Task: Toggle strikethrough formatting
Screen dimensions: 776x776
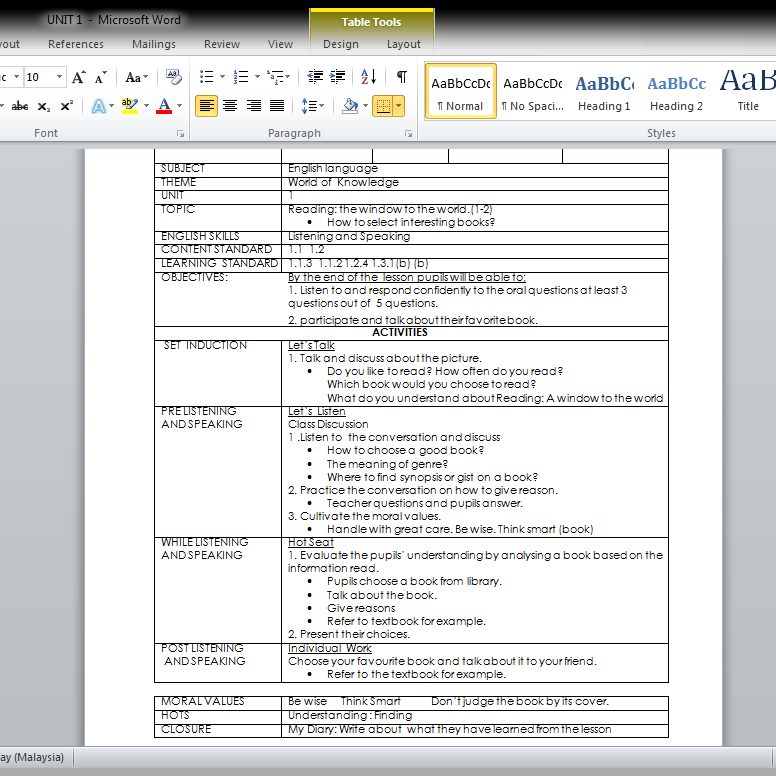Action: [x=20, y=106]
